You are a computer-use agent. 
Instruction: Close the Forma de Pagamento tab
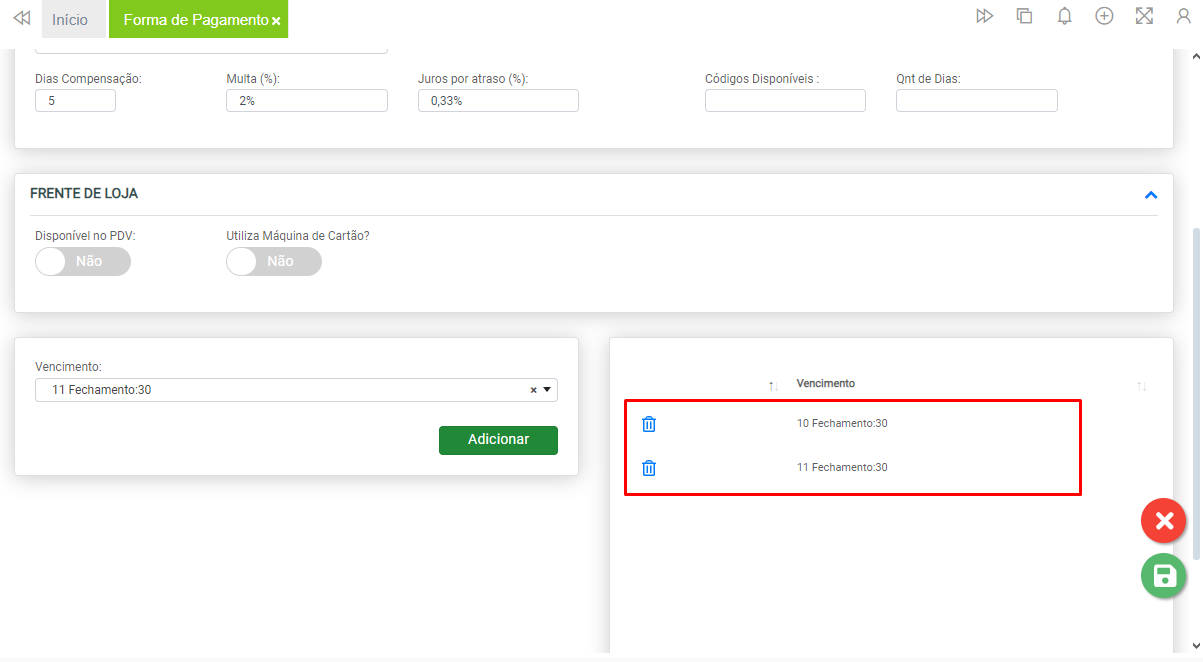click(x=276, y=21)
